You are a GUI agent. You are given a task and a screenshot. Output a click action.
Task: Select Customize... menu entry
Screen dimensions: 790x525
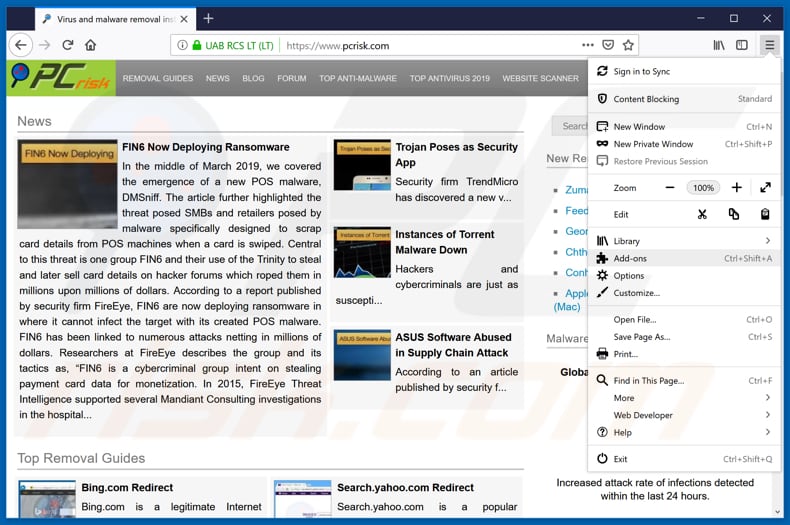click(x=684, y=293)
